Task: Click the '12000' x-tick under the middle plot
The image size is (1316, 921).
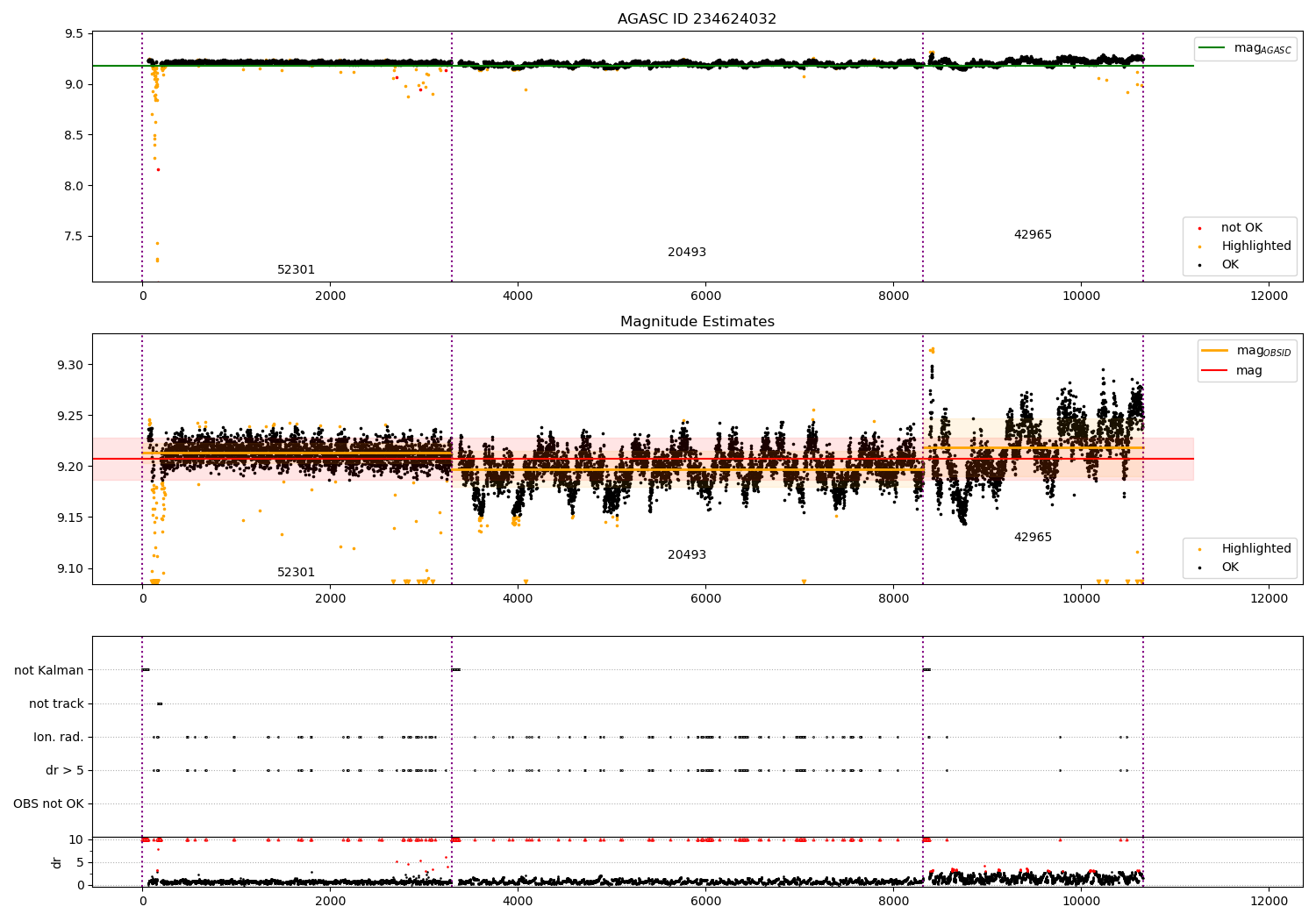Action: pyautogui.click(x=1269, y=599)
